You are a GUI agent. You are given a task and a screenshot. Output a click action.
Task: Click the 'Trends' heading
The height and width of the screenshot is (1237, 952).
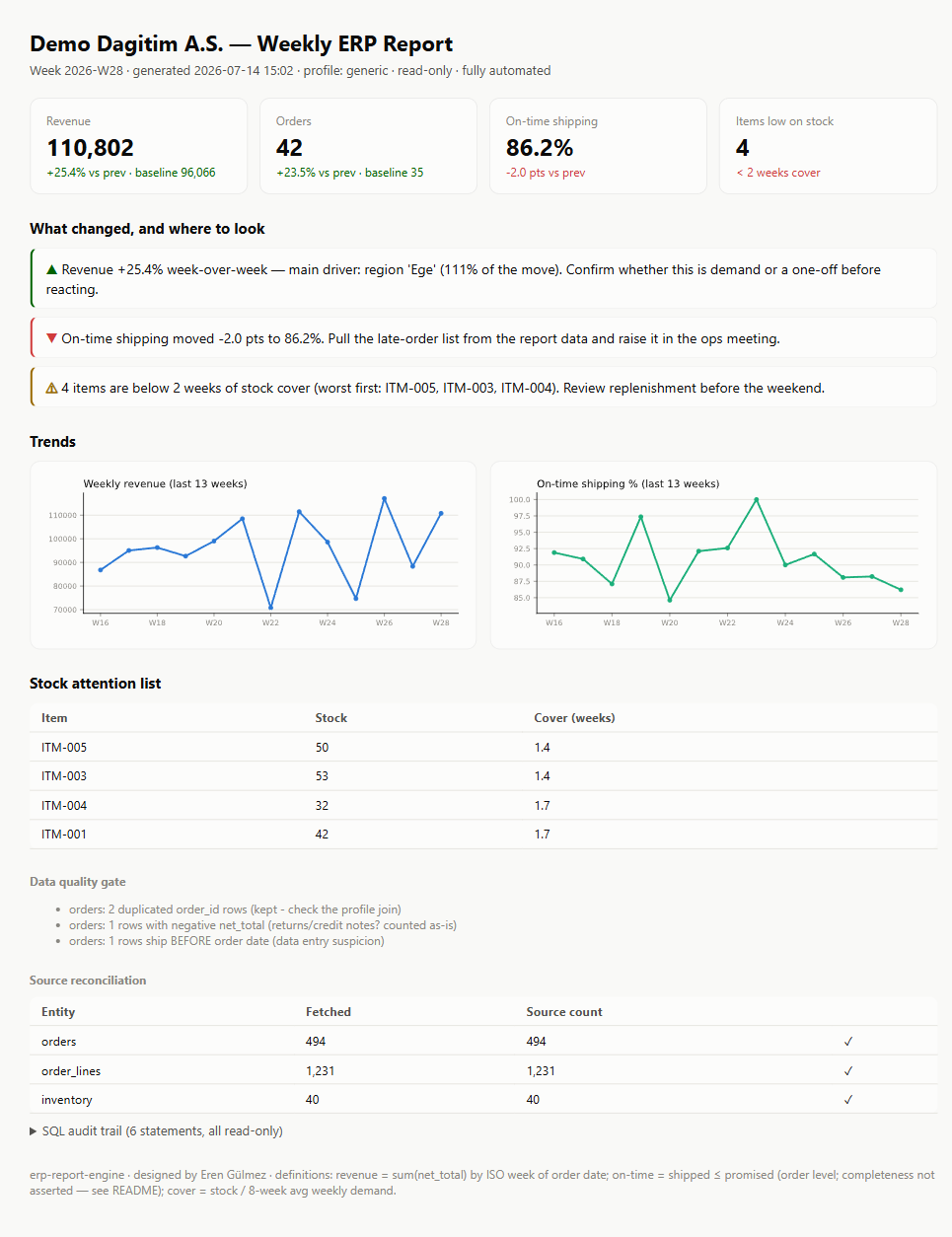pyautogui.click(x=52, y=442)
